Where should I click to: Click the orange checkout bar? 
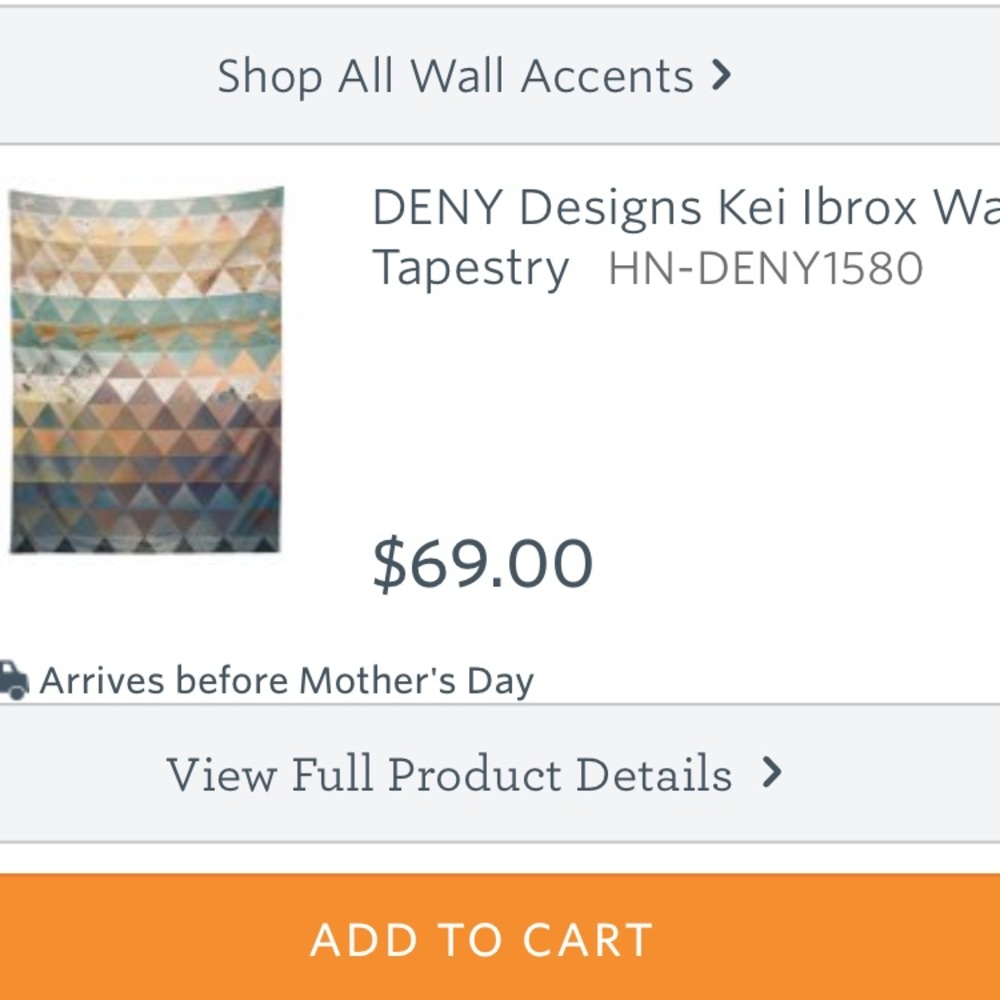pos(485,938)
